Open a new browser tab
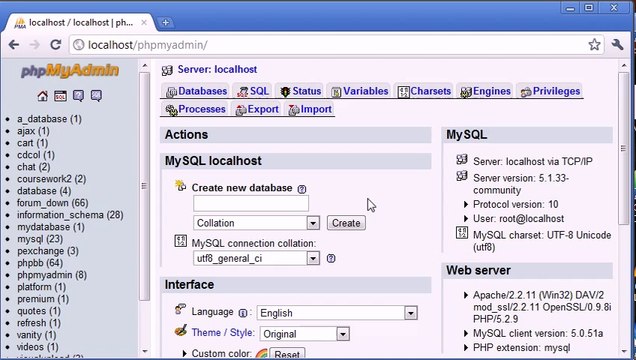Screen dimensions: 636x360 [165, 23]
